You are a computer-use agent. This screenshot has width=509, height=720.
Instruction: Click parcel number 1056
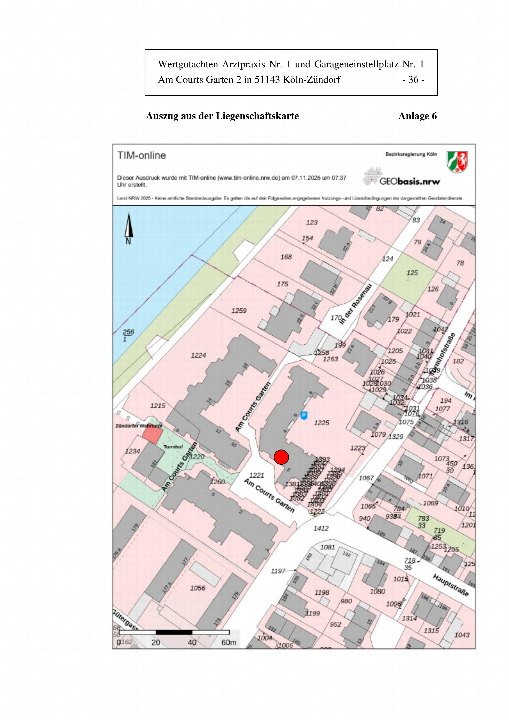point(198,588)
